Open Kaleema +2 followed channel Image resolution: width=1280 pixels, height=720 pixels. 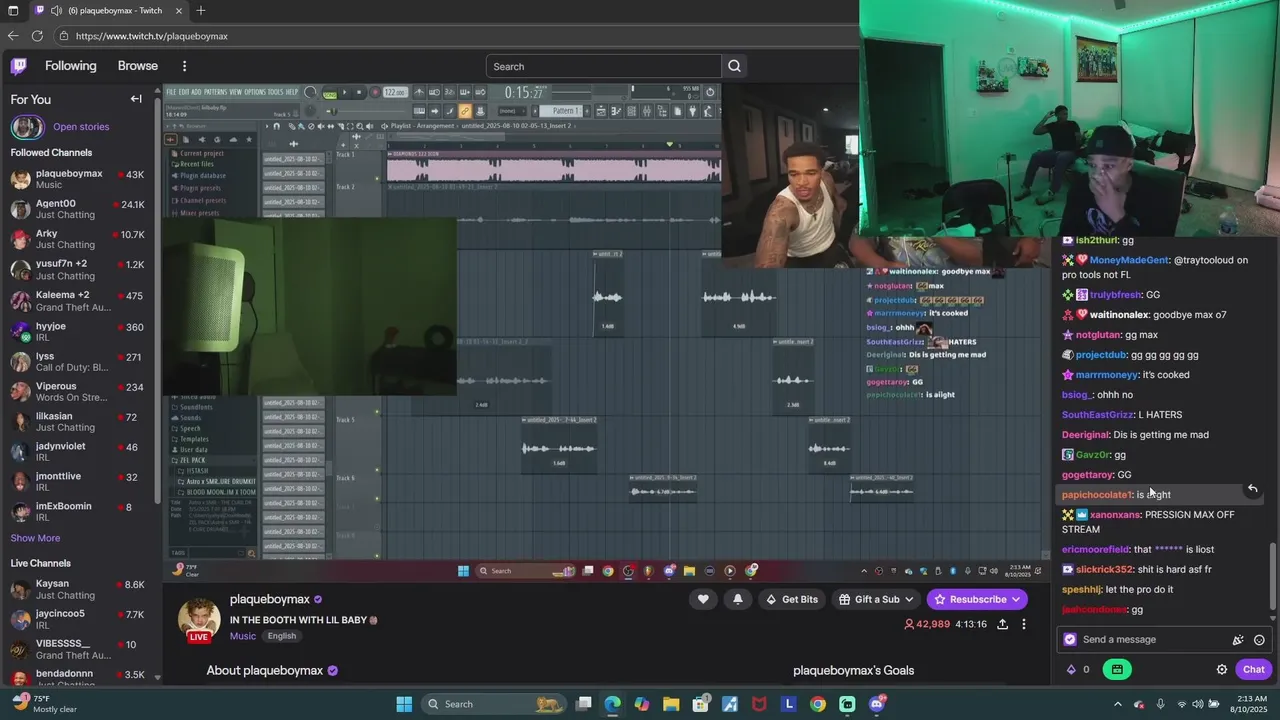click(78, 300)
